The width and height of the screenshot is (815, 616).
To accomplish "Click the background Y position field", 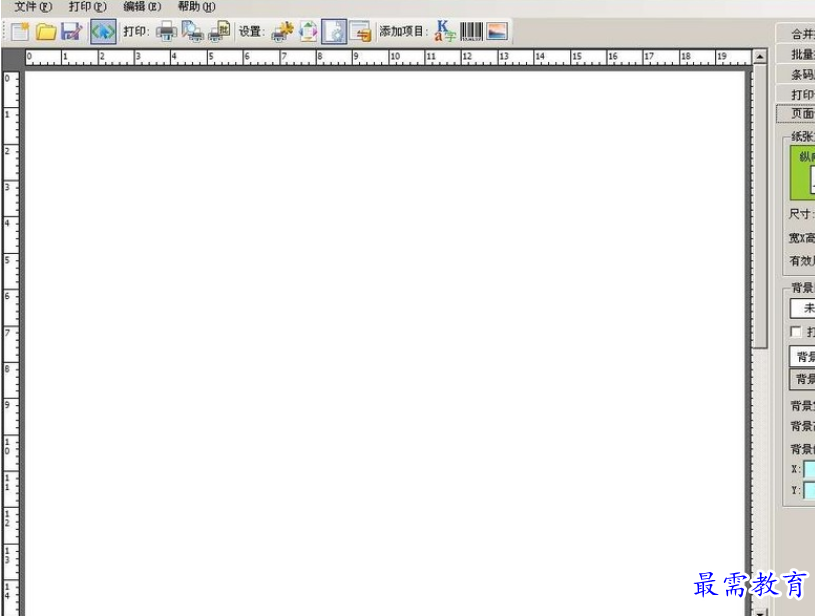I will click(x=809, y=490).
